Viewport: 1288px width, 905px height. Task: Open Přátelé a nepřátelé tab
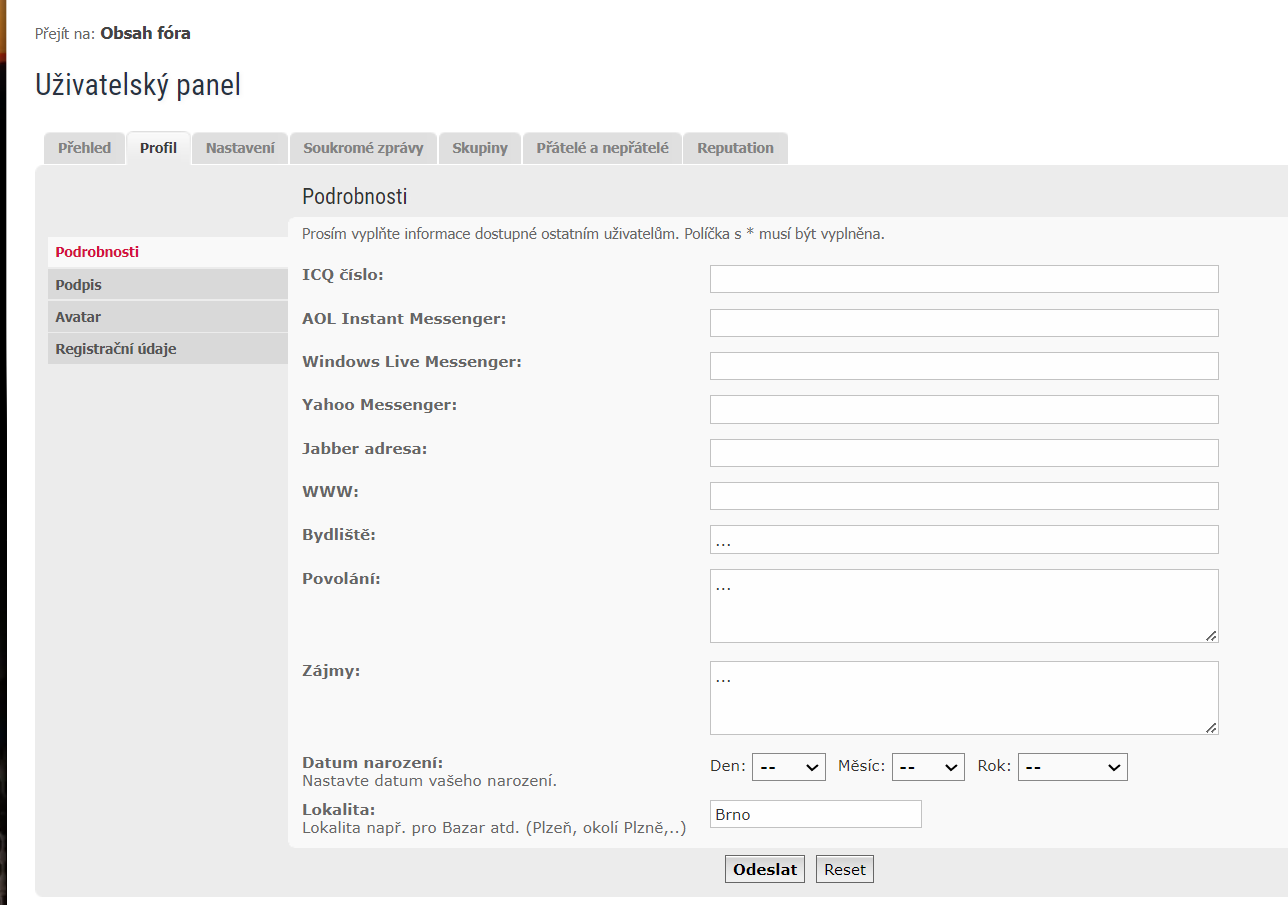602,148
